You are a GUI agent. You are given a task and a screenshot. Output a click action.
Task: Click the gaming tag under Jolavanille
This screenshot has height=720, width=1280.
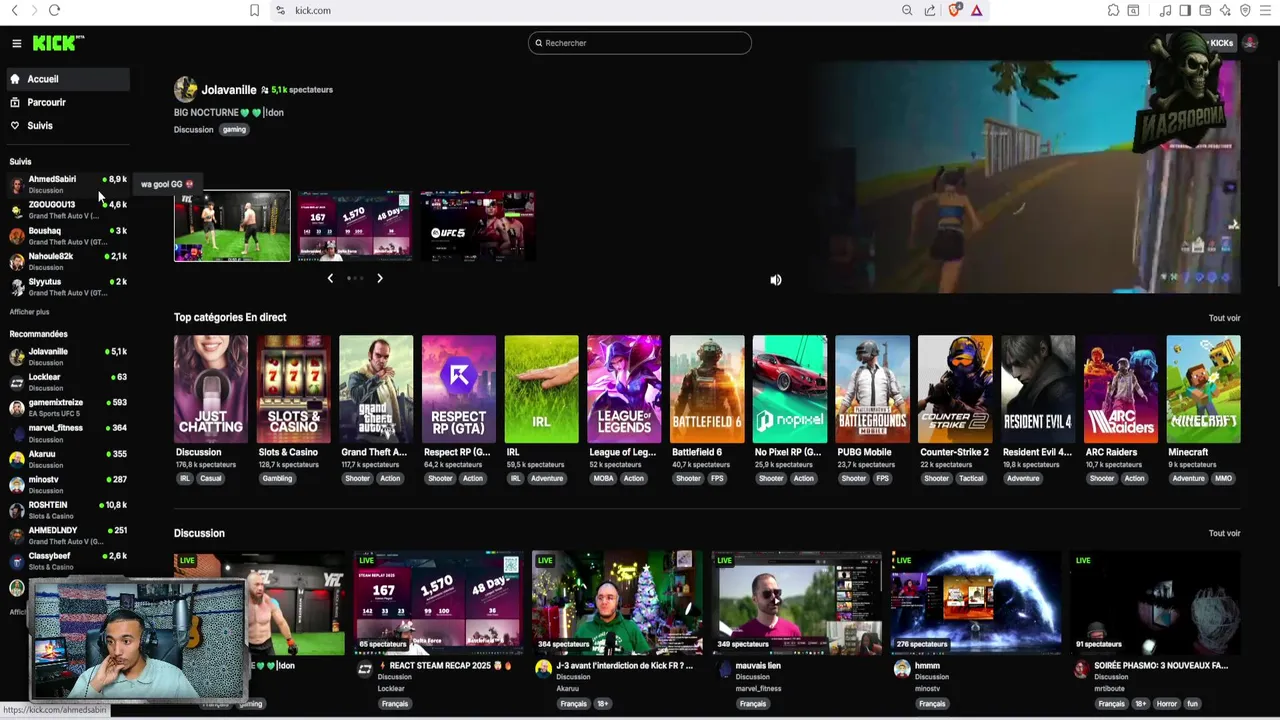point(234,129)
